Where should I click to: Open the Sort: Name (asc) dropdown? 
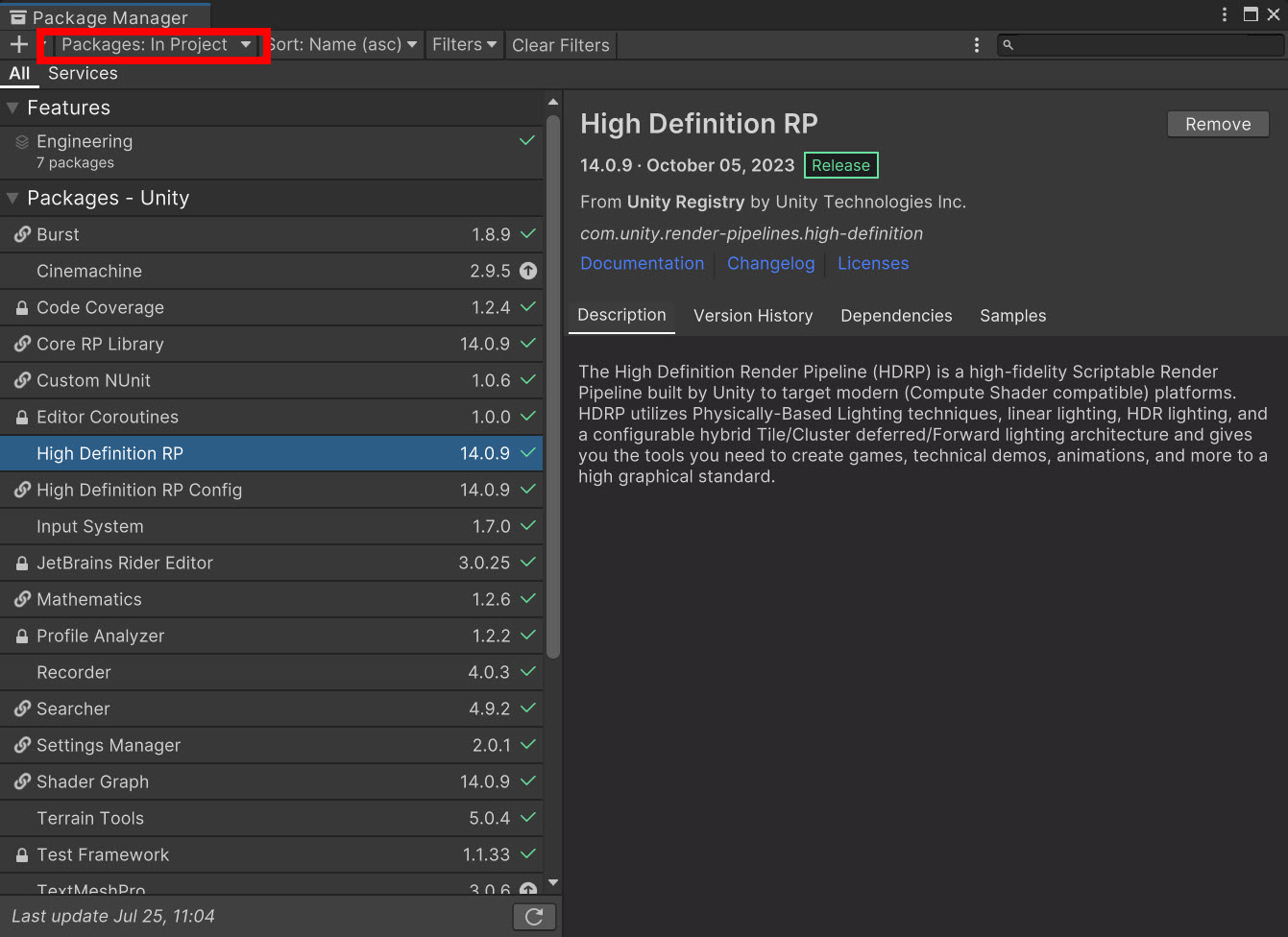[343, 45]
